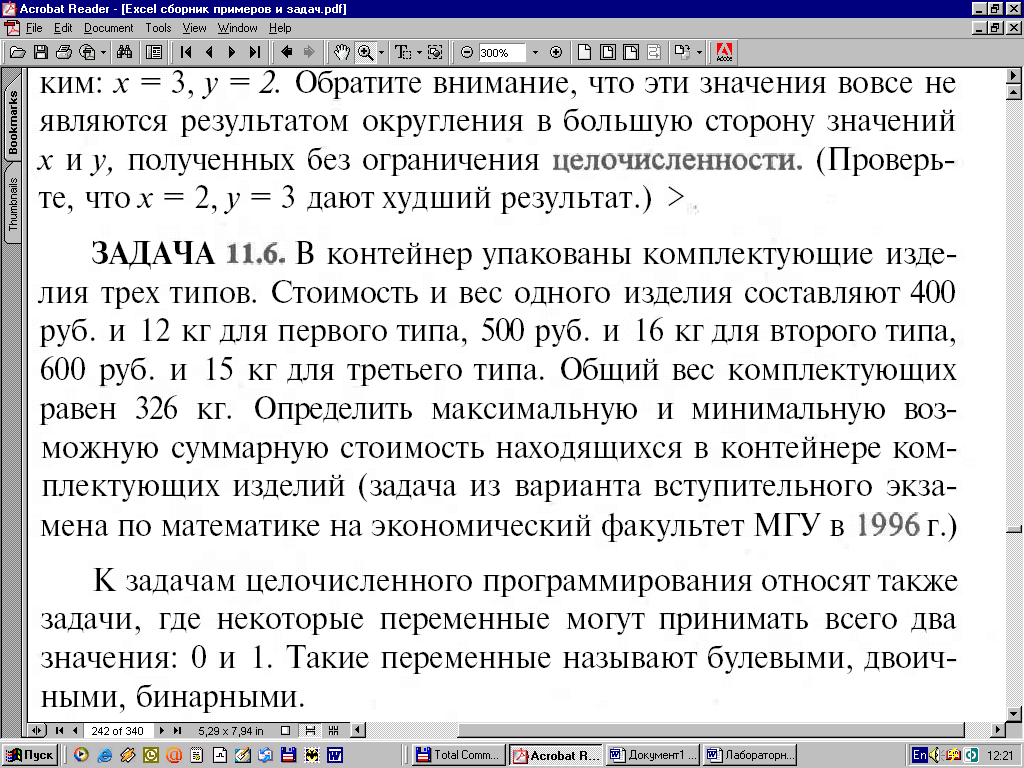Click the horizontal scrollbar left arrow
1024x768 pixels.
[358, 730]
